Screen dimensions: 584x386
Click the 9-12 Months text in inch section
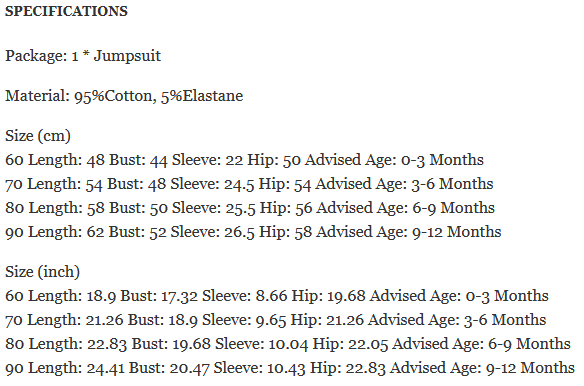coord(530,368)
